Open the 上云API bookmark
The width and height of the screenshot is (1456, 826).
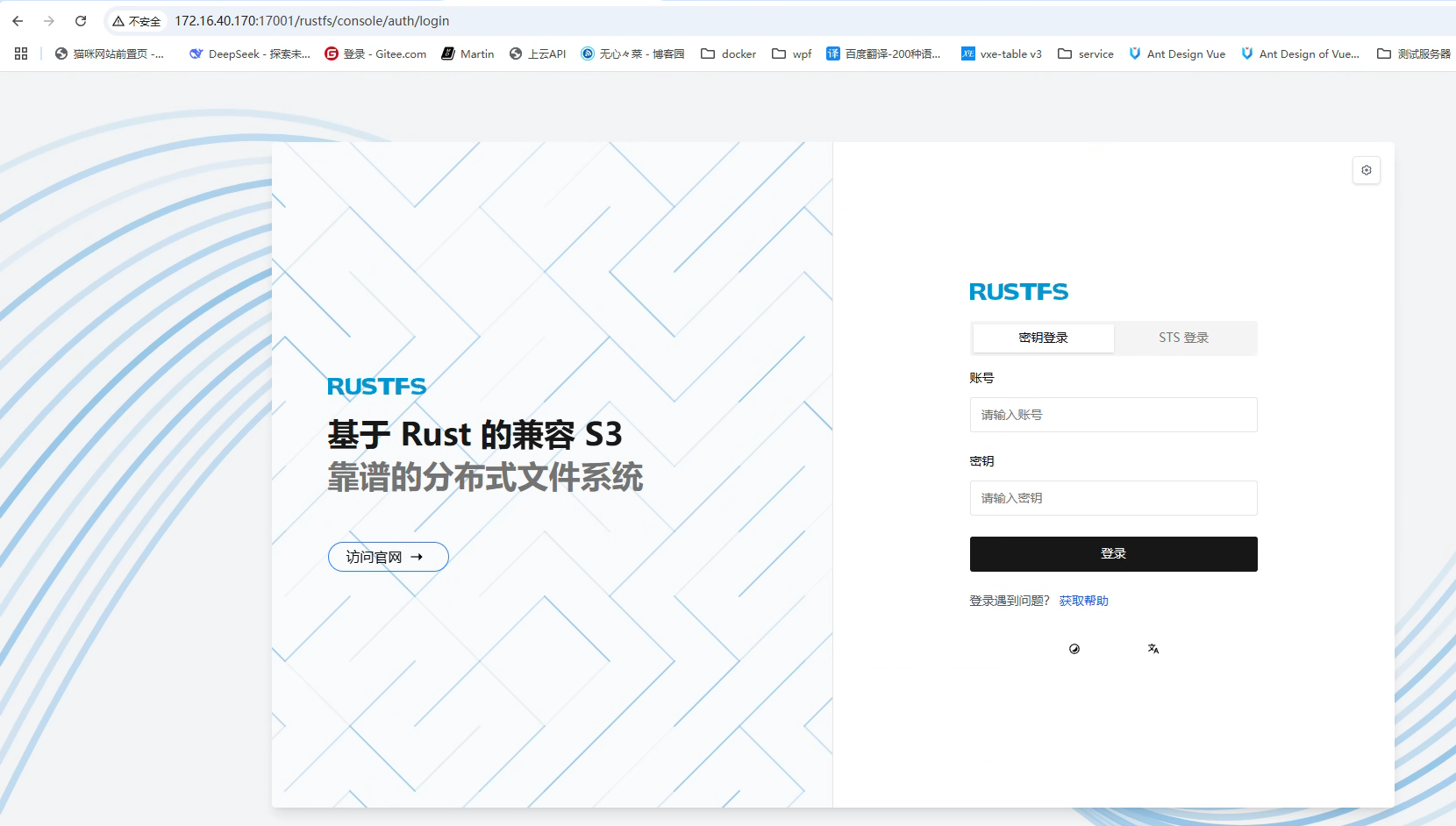point(538,53)
